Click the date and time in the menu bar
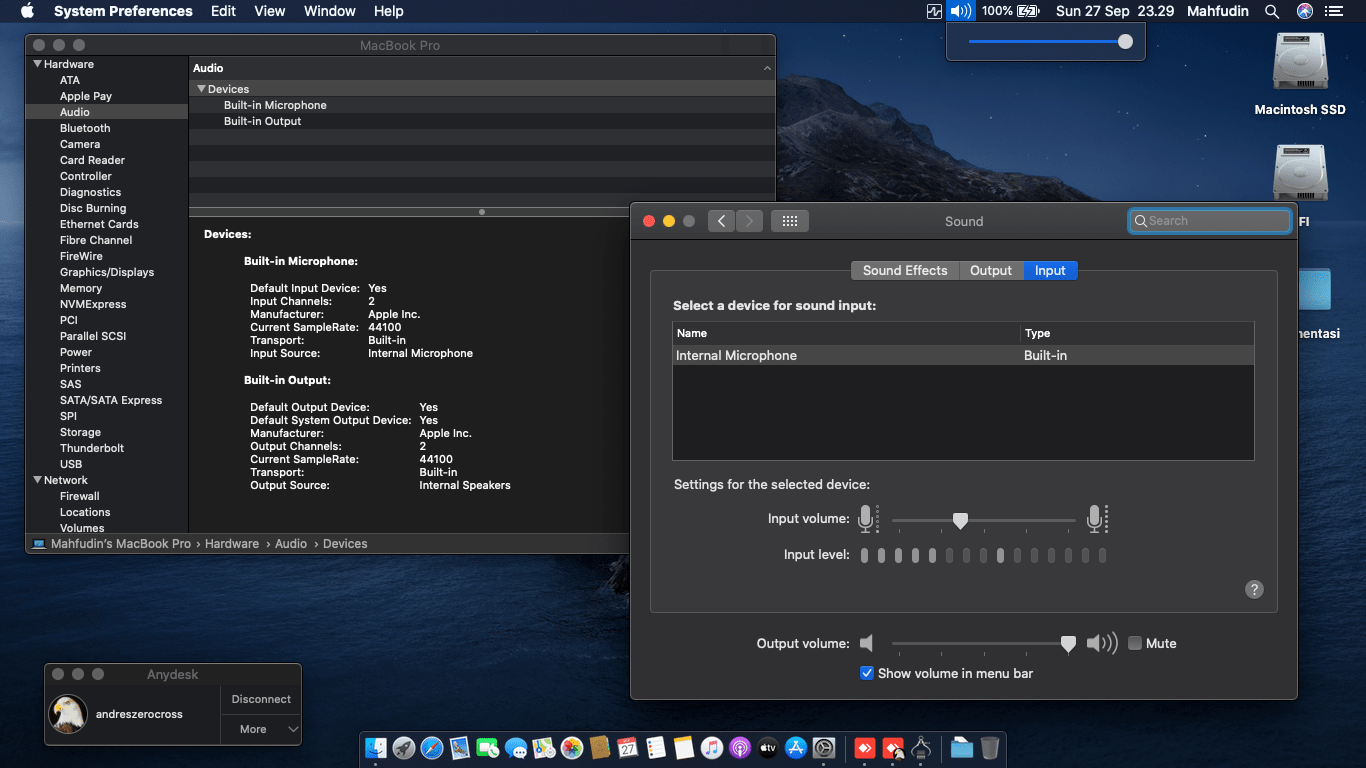The width and height of the screenshot is (1366, 768). click(1115, 11)
